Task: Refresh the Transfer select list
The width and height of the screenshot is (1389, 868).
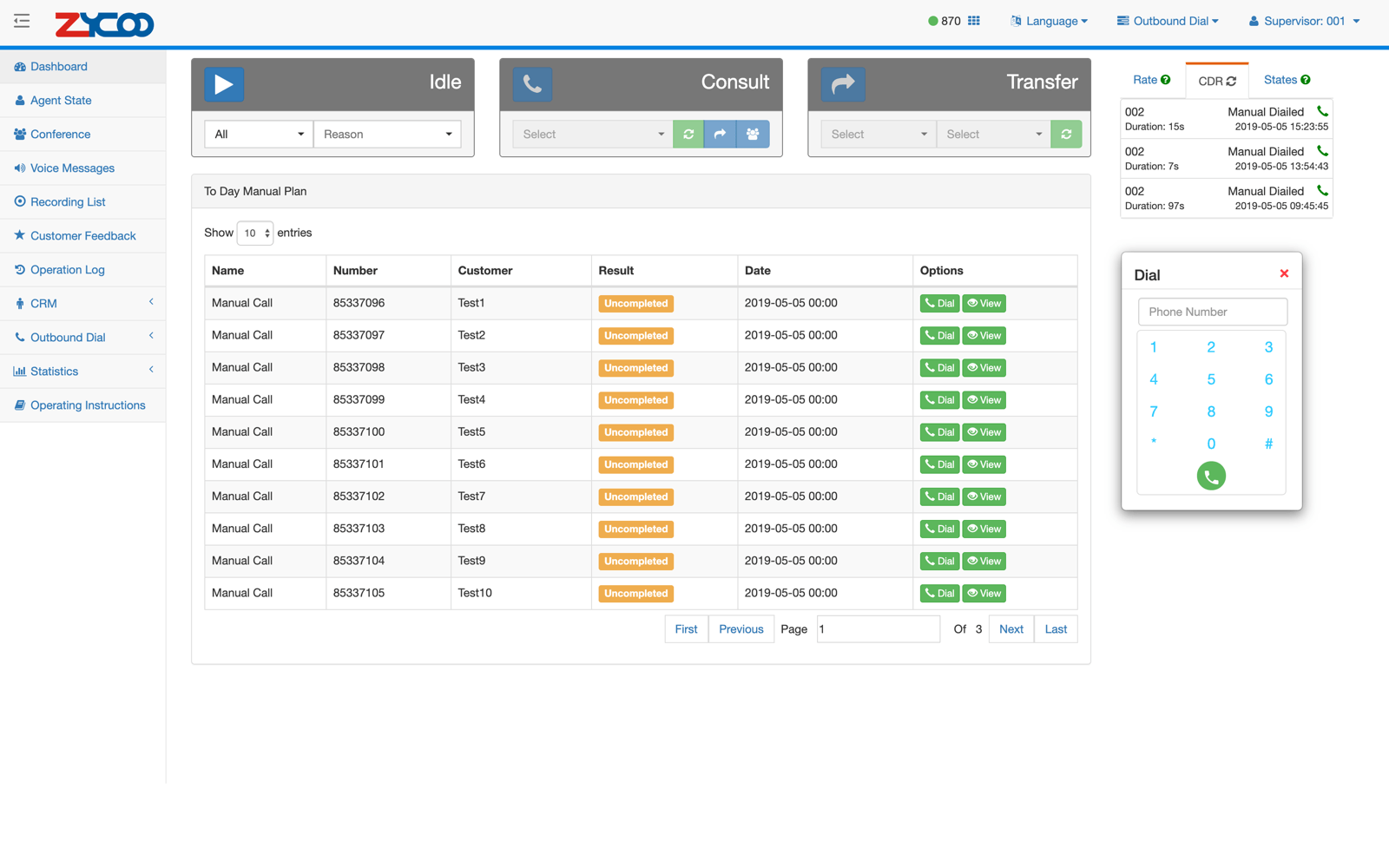Action: (x=1066, y=135)
